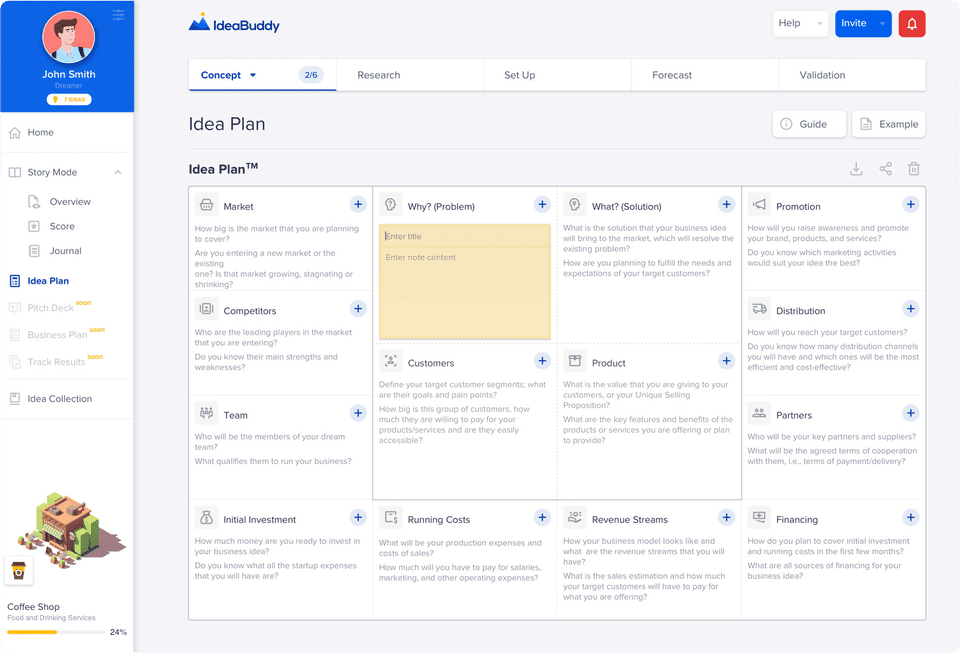Open the Help dropdown
This screenshot has height=653, width=960.
tap(800, 23)
